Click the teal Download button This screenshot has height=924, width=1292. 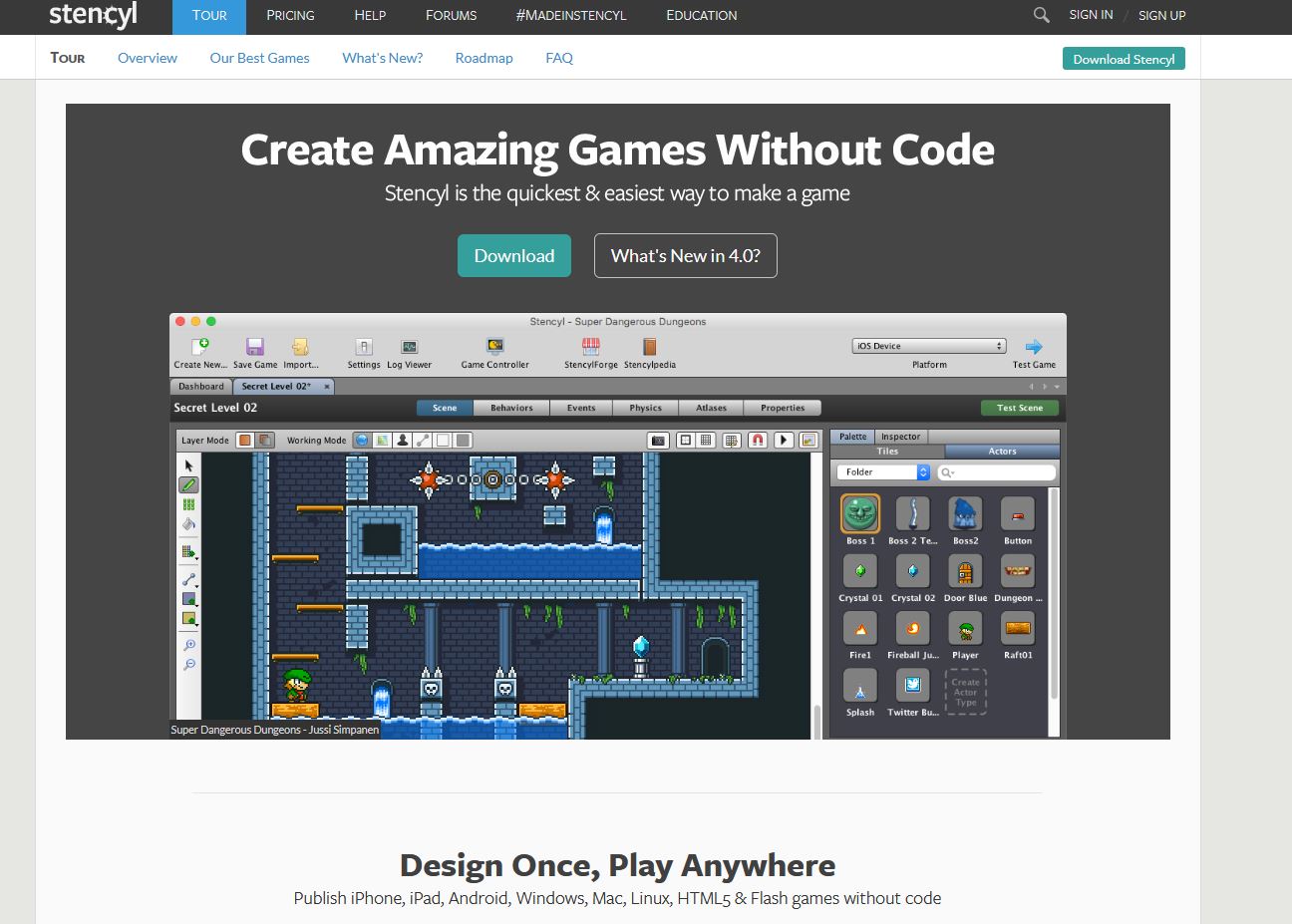pos(513,256)
